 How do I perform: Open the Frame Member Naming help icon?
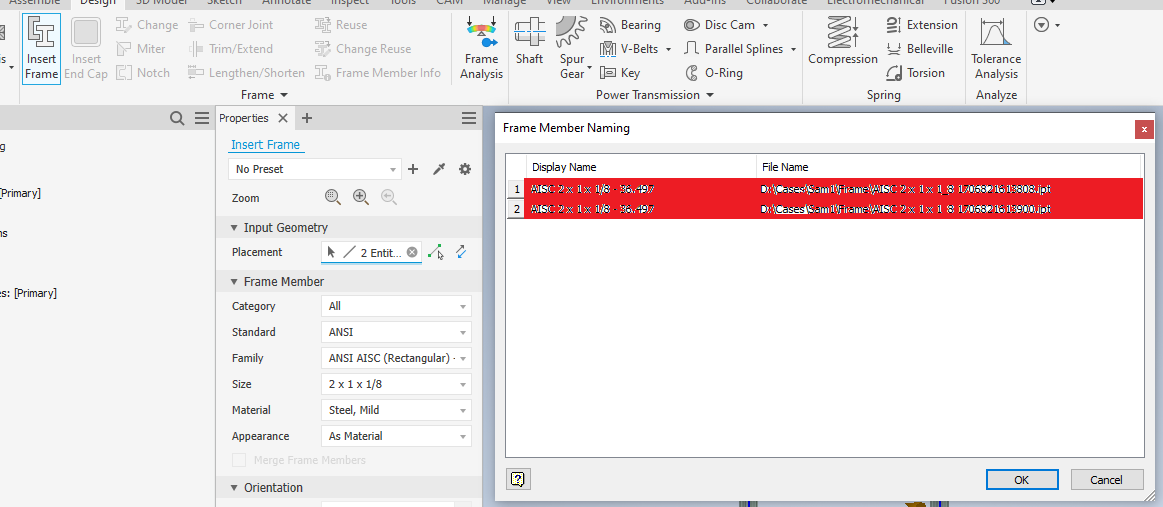click(x=518, y=480)
